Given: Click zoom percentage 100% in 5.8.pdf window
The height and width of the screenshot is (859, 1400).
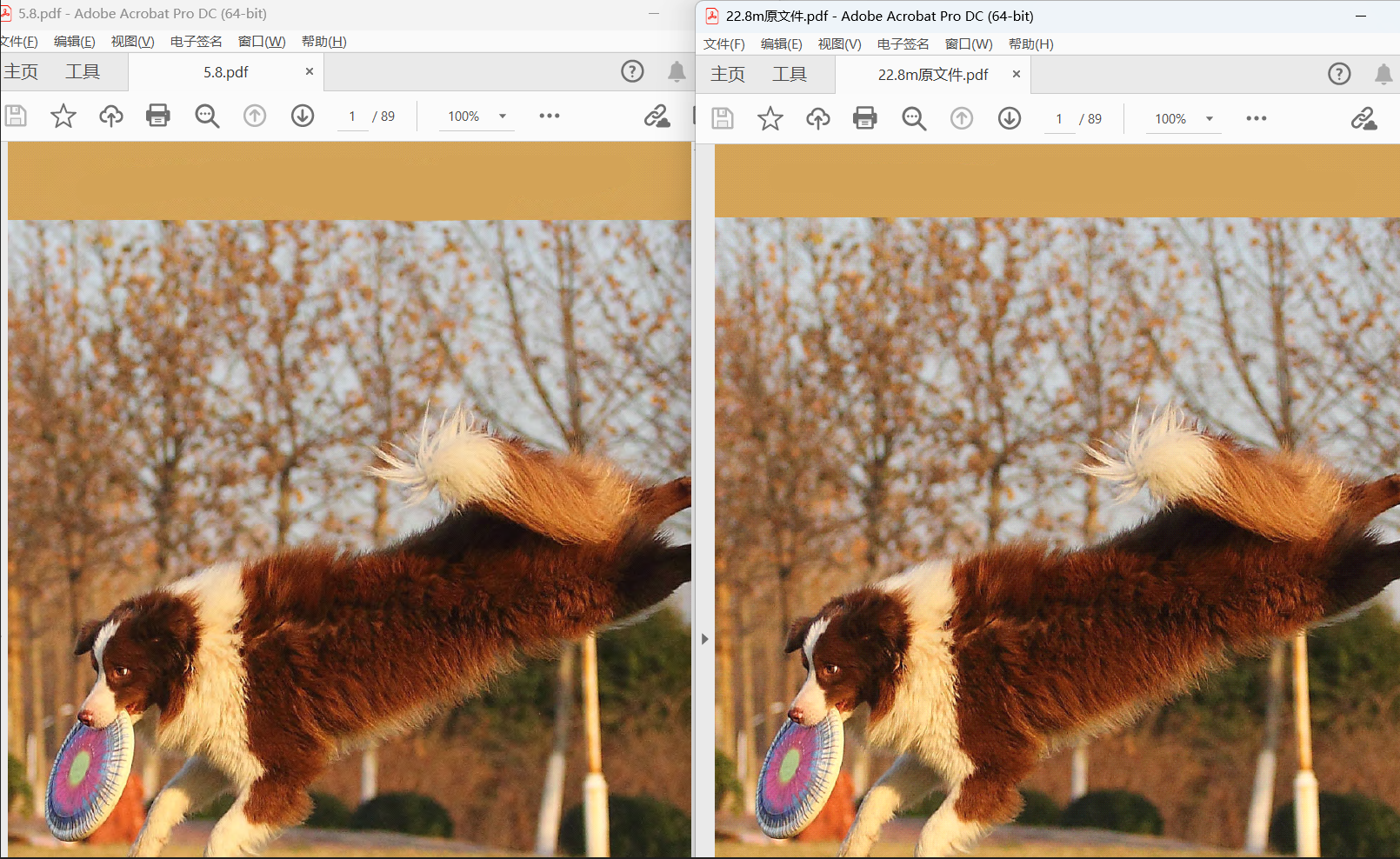Looking at the screenshot, I should point(463,116).
